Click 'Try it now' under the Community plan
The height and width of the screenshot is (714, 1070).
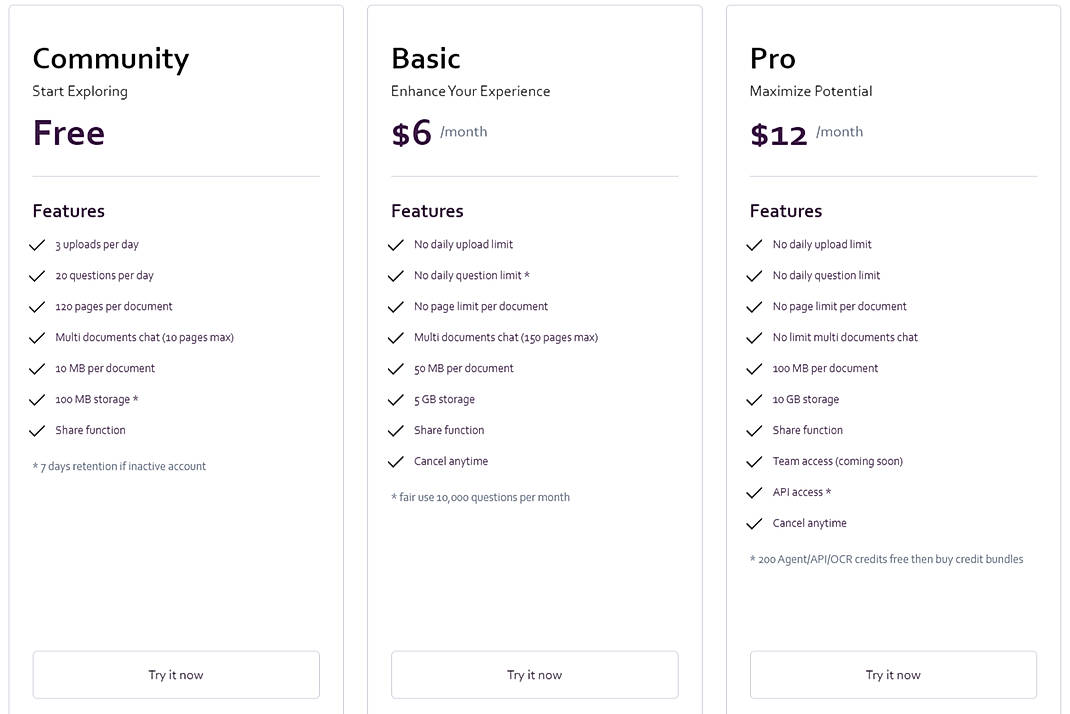(176, 674)
